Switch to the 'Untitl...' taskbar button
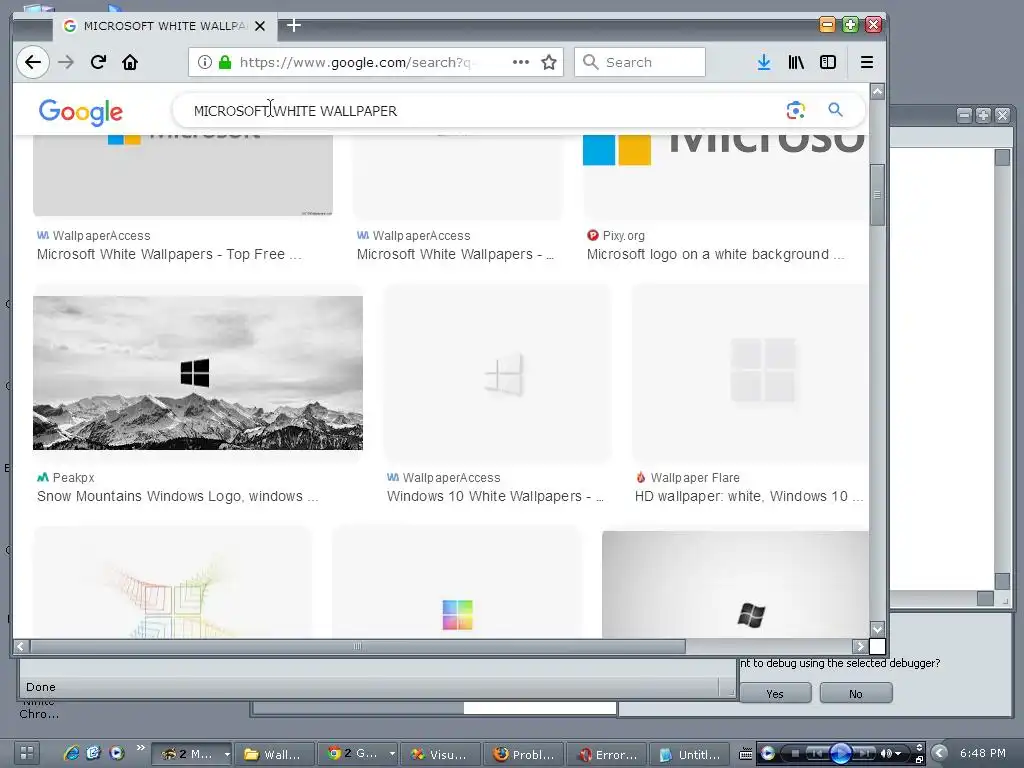The image size is (1024, 768). coord(690,754)
